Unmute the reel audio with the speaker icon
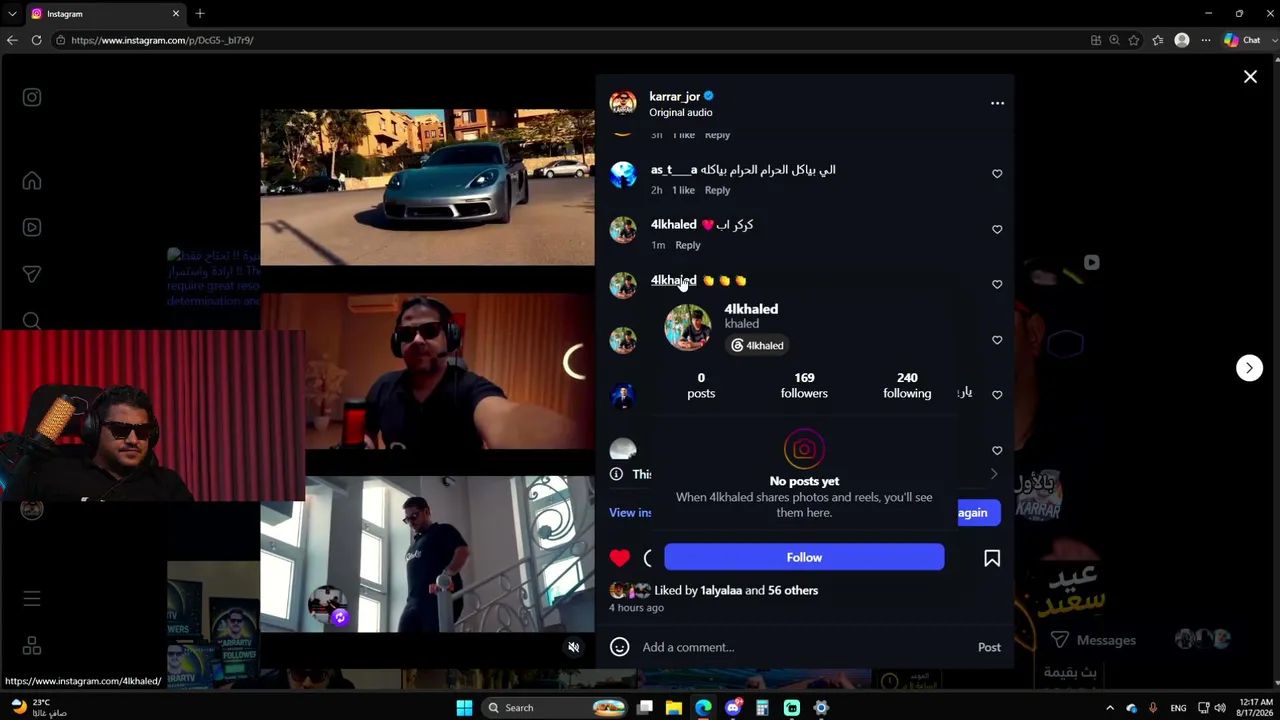 coord(573,647)
